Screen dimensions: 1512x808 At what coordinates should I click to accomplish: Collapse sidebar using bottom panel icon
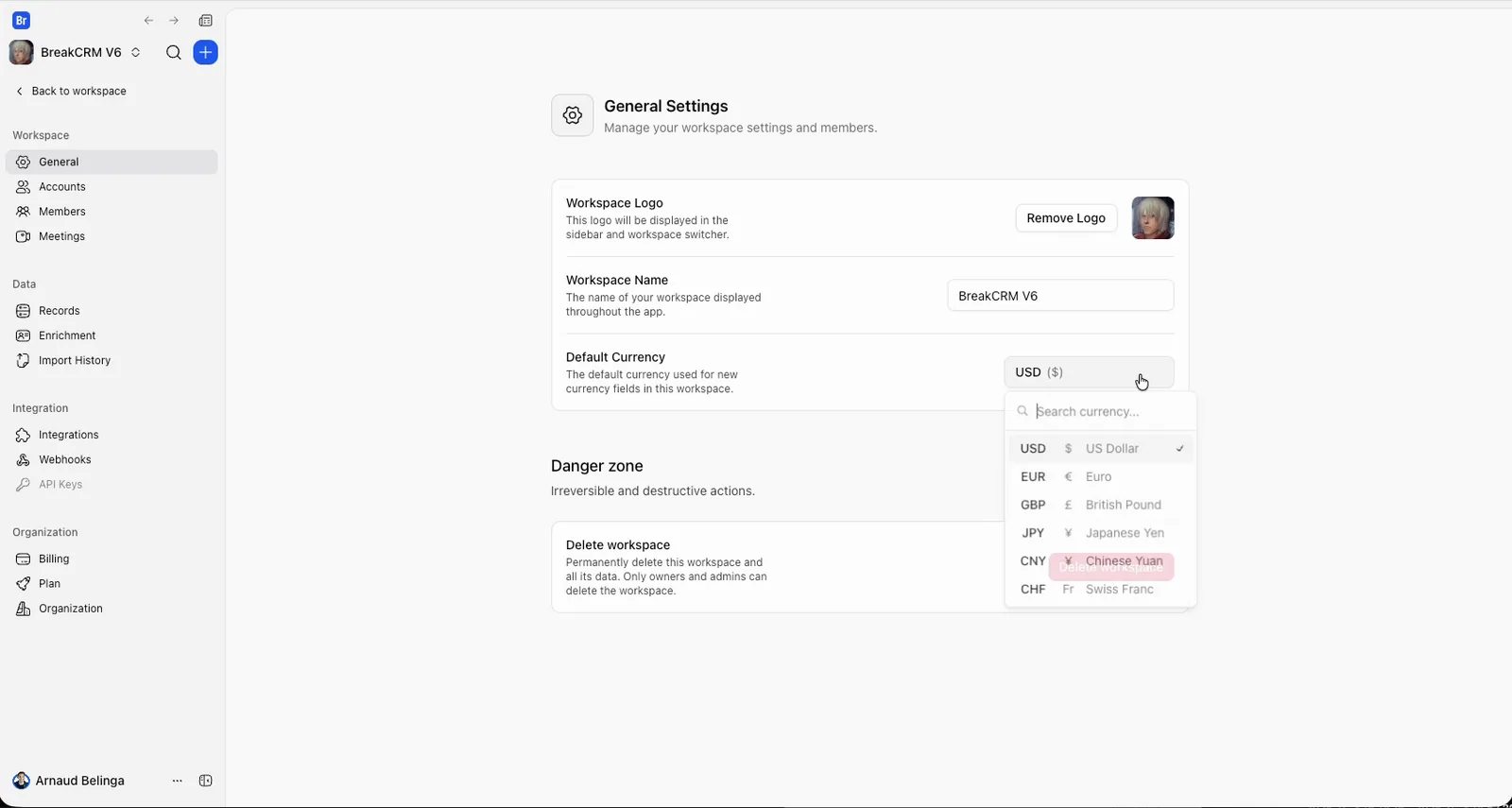206,781
